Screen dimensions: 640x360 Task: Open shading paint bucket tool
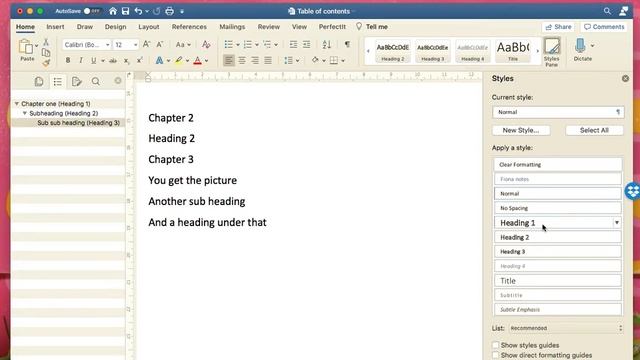(315, 60)
